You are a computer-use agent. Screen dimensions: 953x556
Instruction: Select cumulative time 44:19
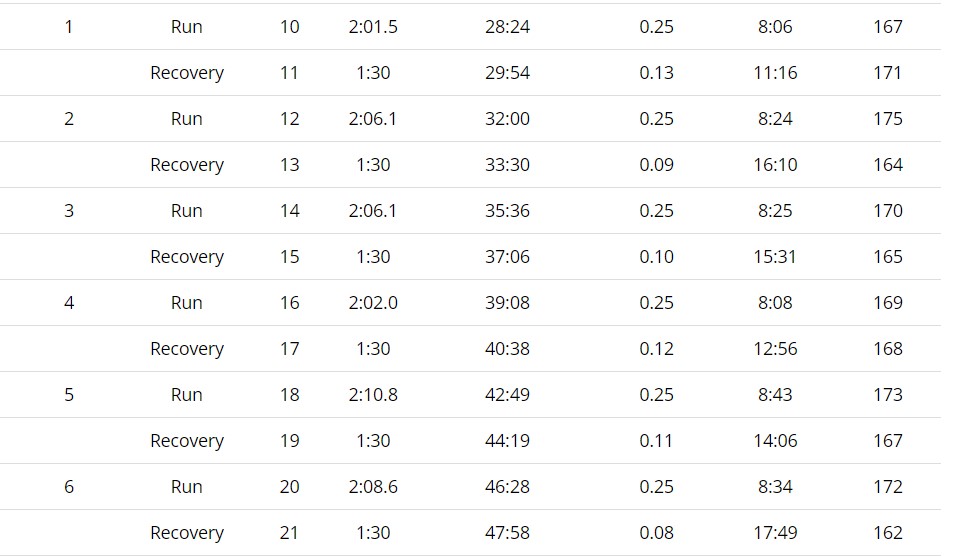pyautogui.click(x=507, y=441)
